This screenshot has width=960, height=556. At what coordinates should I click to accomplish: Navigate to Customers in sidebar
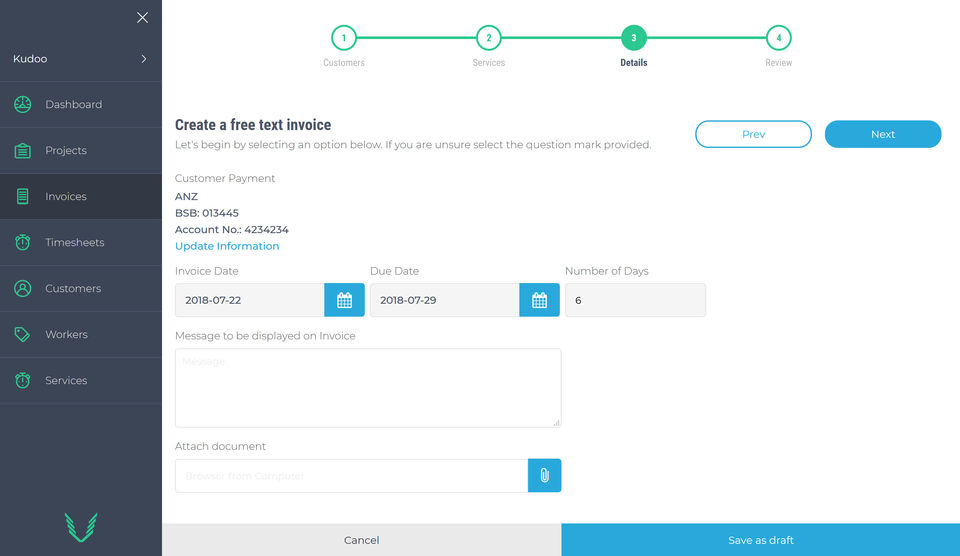point(81,288)
